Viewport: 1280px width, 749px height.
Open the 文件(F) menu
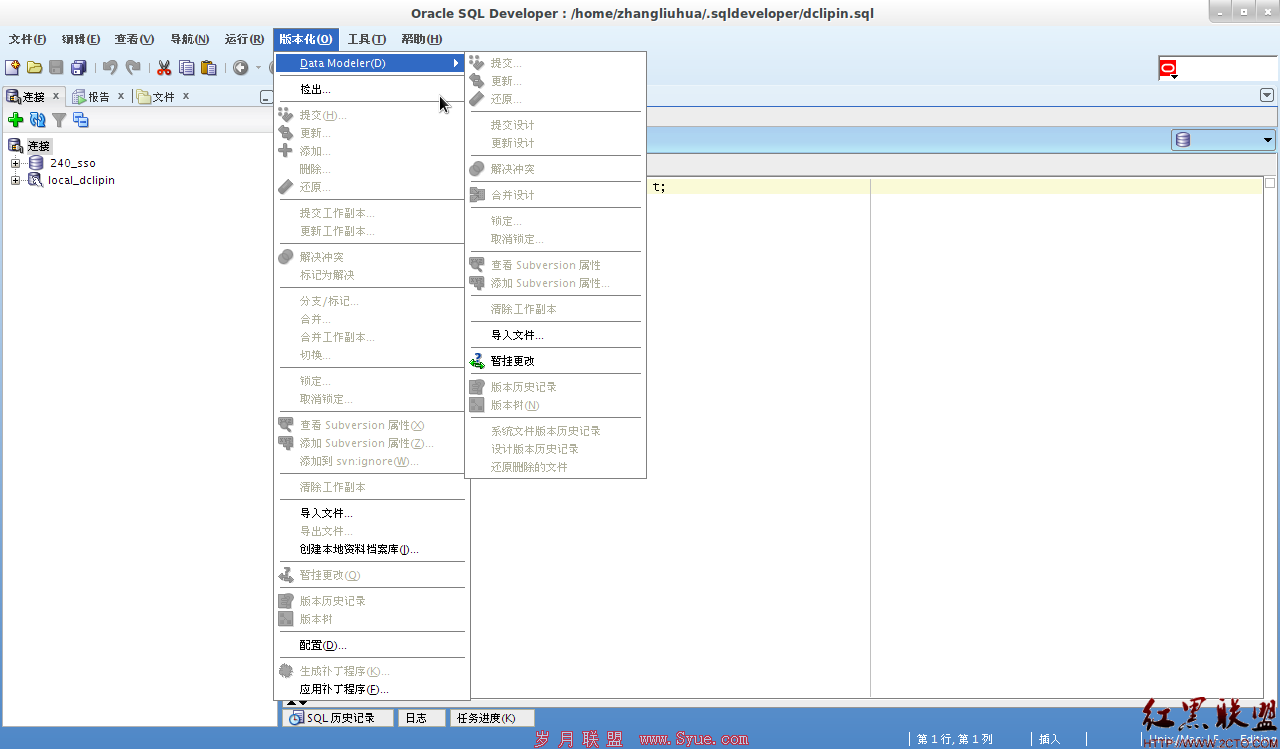(x=28, y=39)
